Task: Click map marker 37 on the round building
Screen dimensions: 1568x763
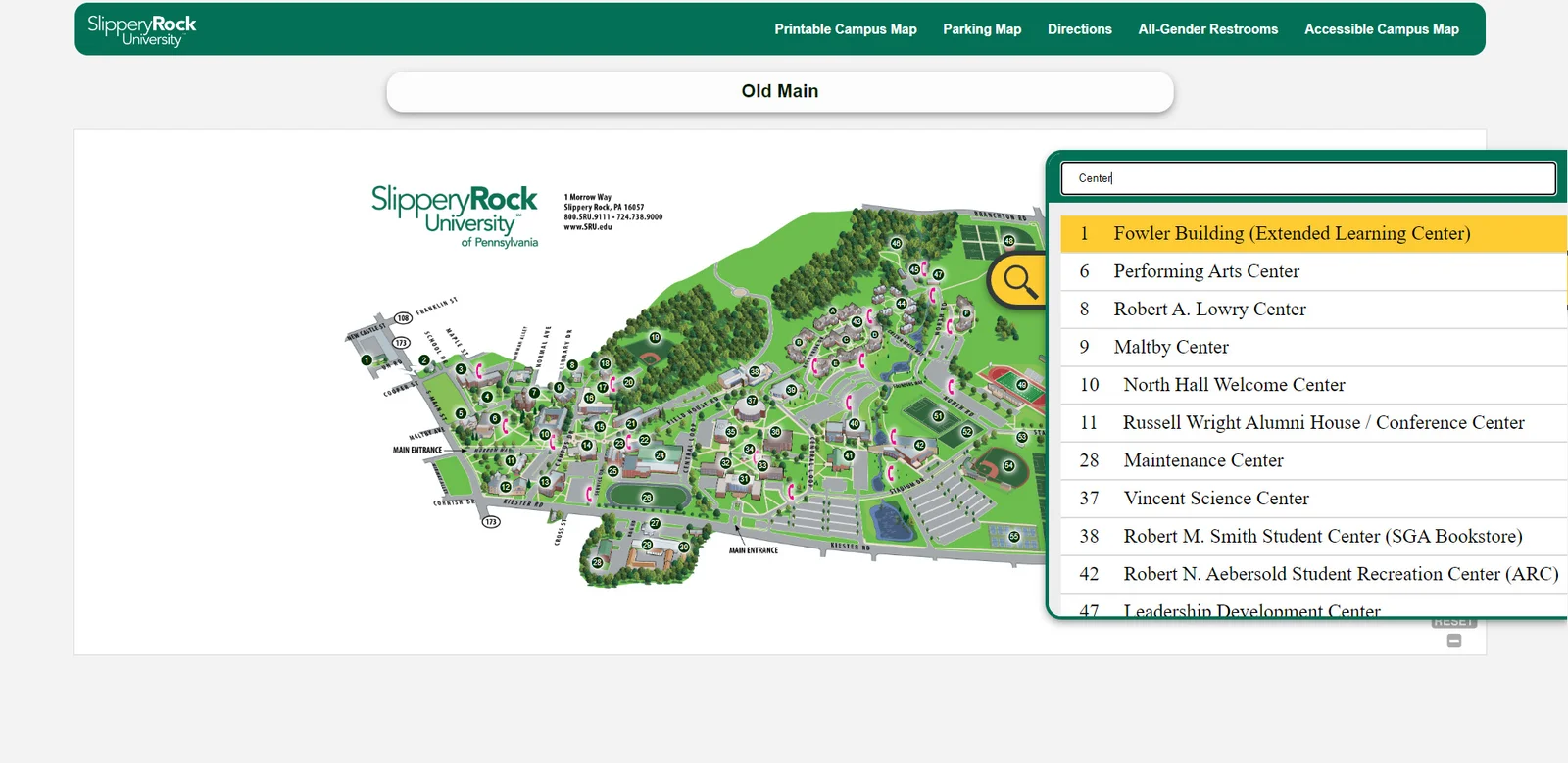Action: pos(752,401)
